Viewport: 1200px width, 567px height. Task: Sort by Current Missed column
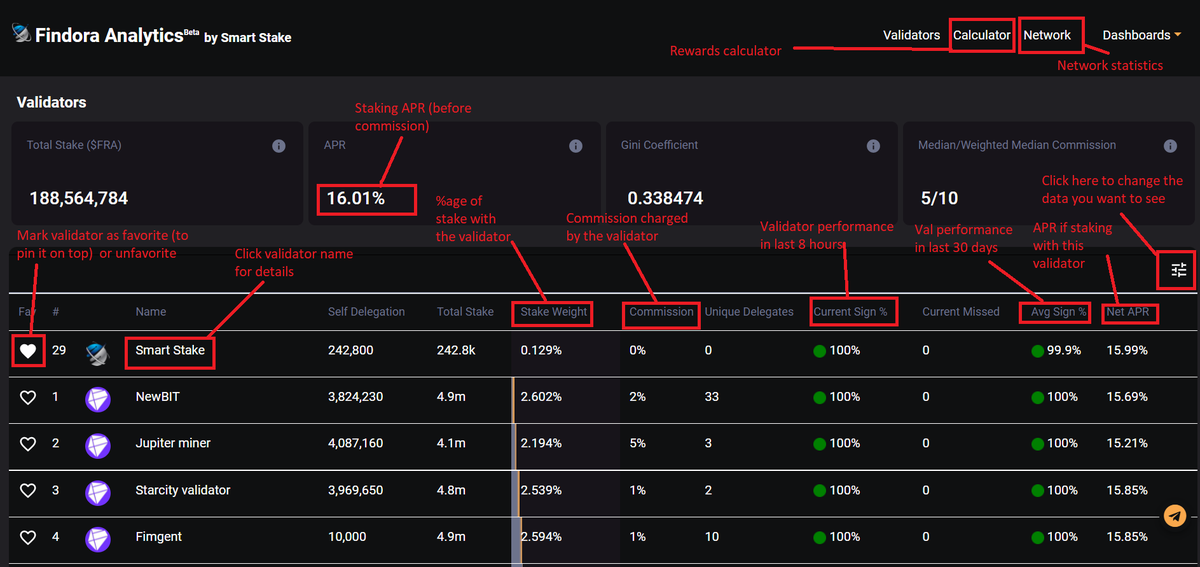click(961, 312)
